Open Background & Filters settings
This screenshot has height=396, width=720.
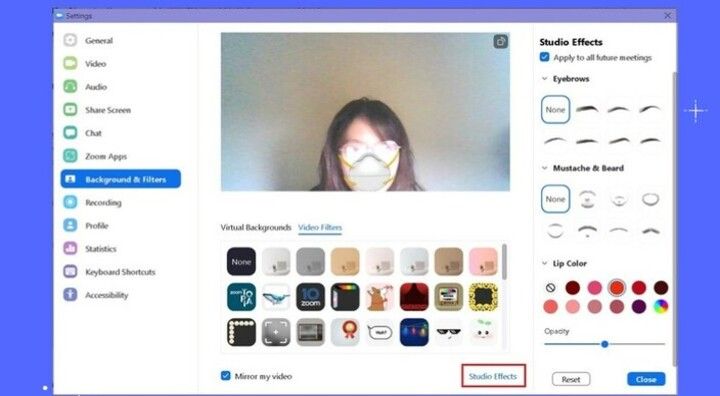[121, 179]
